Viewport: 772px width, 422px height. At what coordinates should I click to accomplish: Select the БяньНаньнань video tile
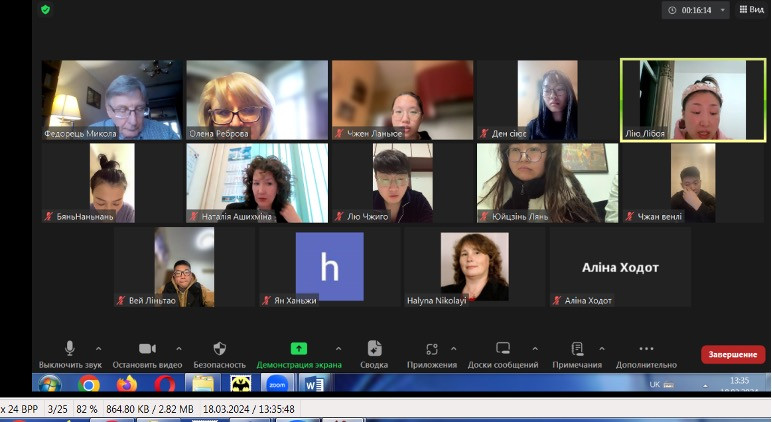112,183
